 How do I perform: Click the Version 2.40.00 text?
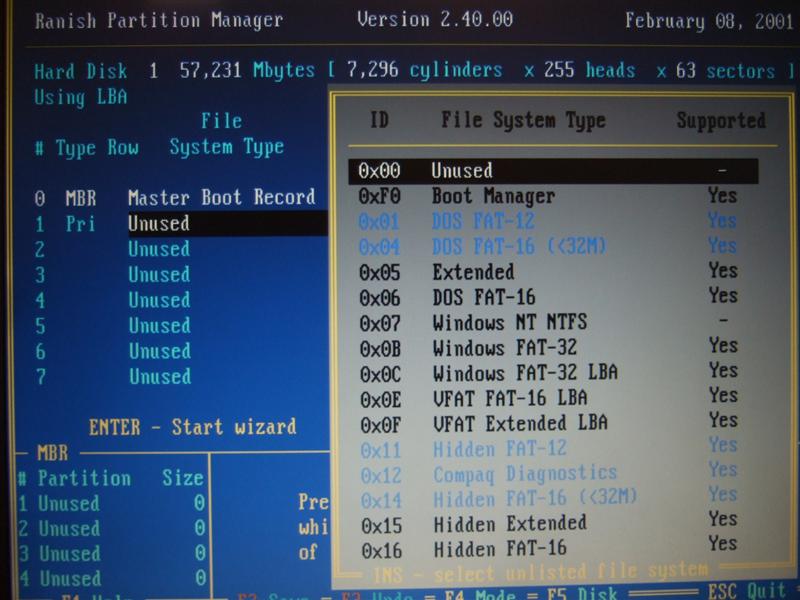435,20
